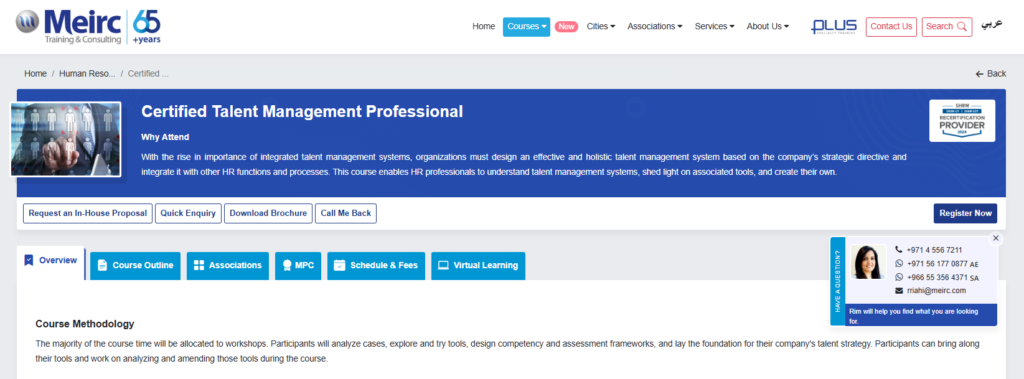Click the phone icon beside +971 4 556 7211
1024x379 pixels.
(899, 250)
